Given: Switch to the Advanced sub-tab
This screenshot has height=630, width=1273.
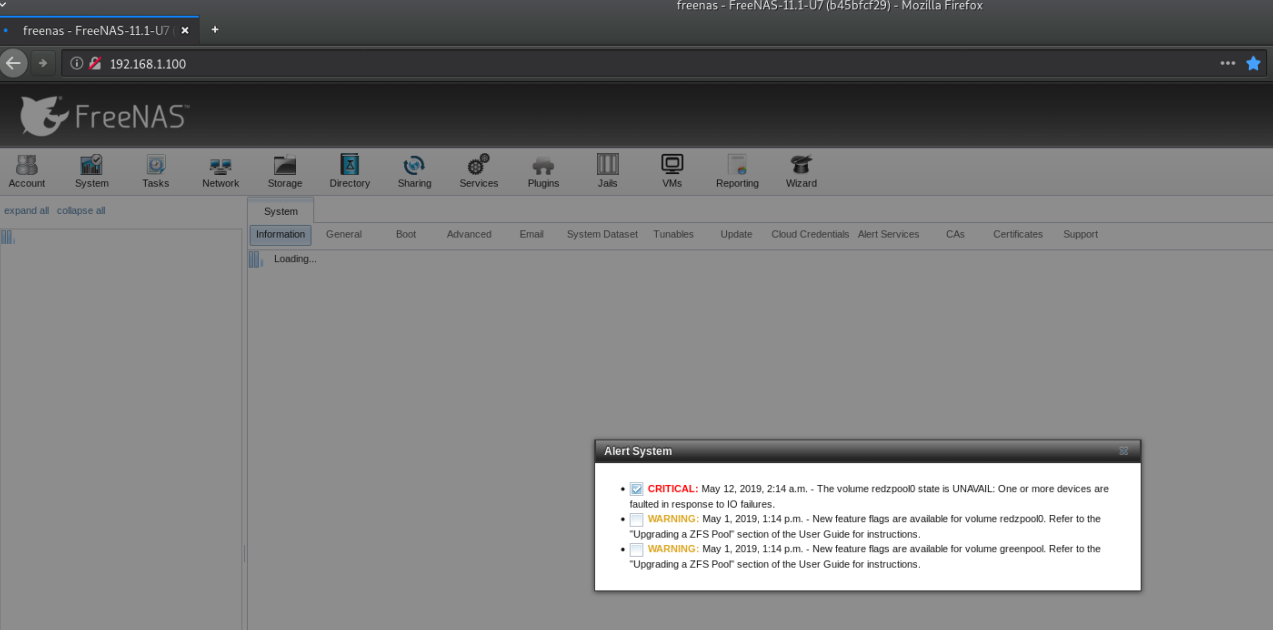Looking at the screenshot, I should click(469, 234).
